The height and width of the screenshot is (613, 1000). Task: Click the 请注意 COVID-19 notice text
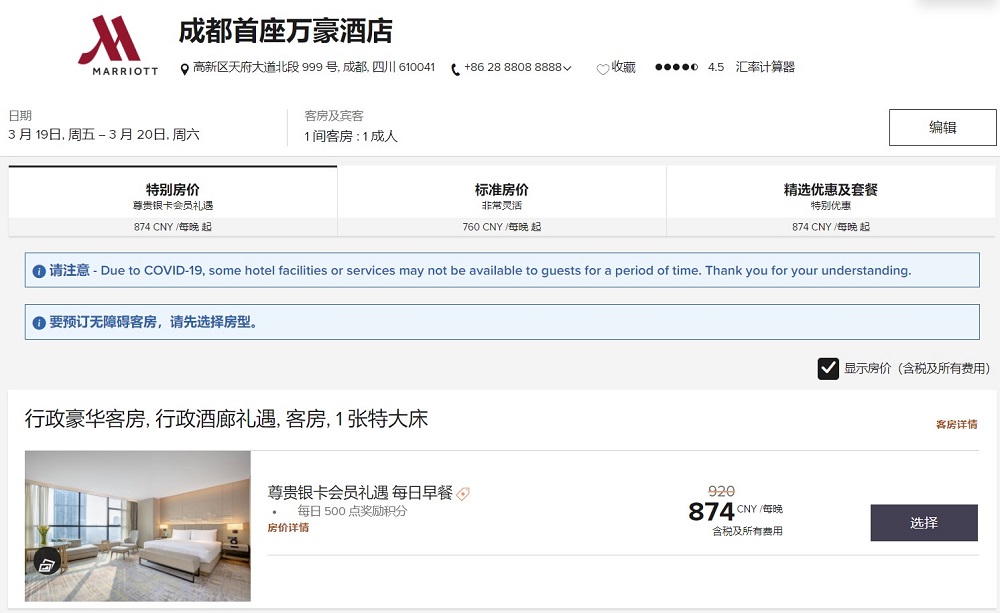pyautogui.click(x=480, y=270)
